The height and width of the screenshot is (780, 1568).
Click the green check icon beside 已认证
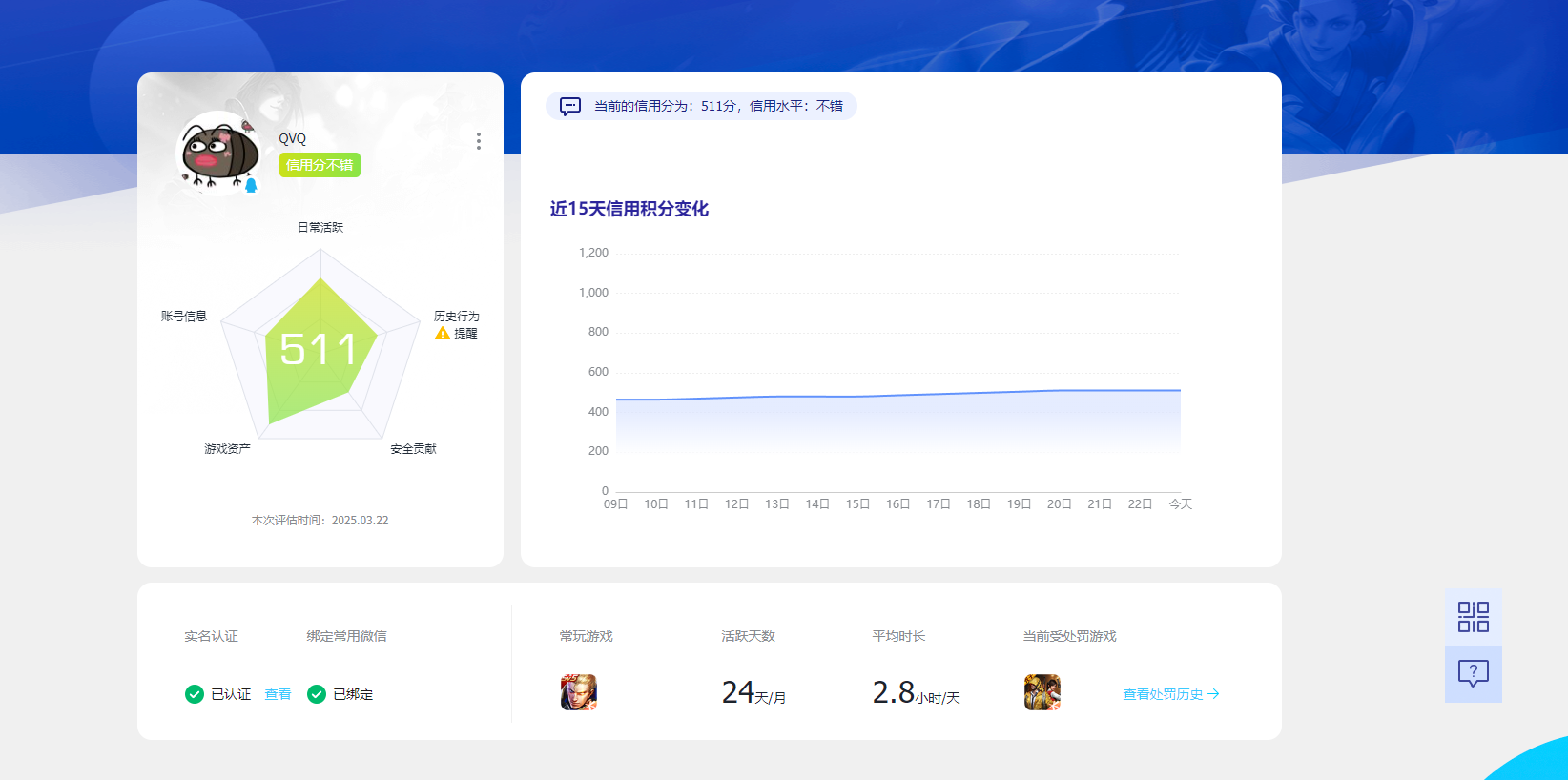195,694
